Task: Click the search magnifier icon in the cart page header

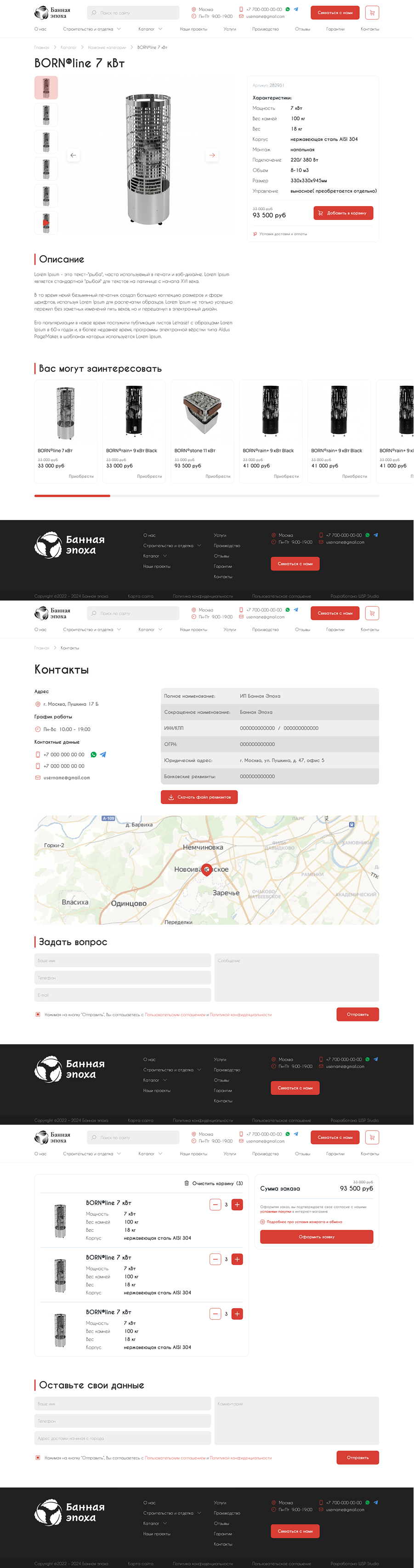Action: 94,1137
